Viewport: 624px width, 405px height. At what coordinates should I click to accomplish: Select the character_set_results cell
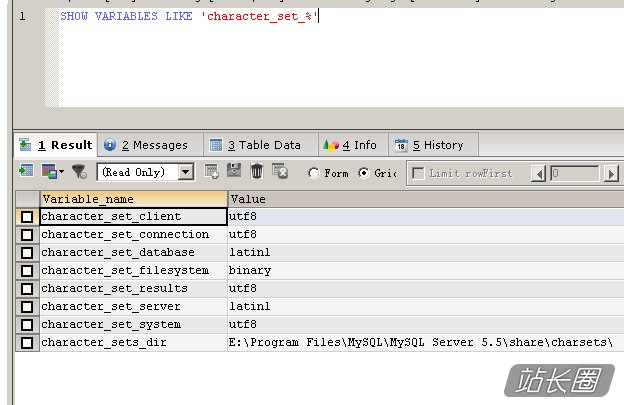[134, 288]
